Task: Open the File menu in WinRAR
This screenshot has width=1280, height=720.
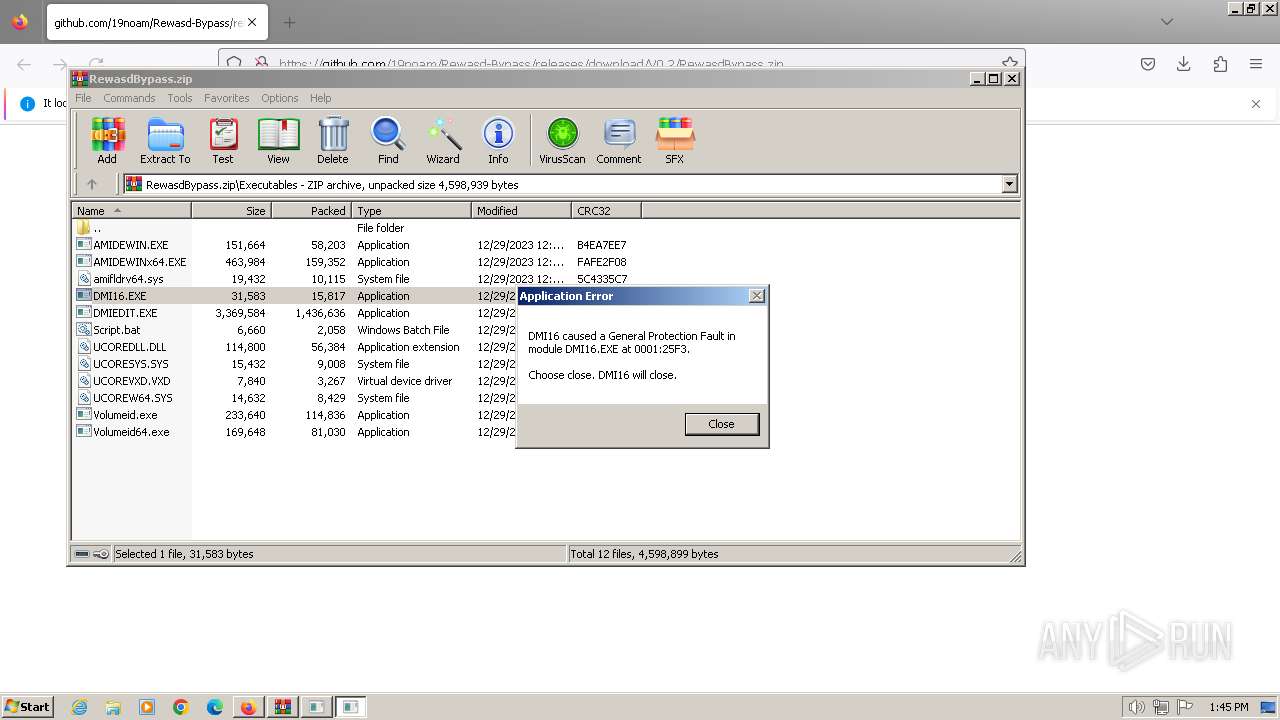Action: (x=83, y=98)
